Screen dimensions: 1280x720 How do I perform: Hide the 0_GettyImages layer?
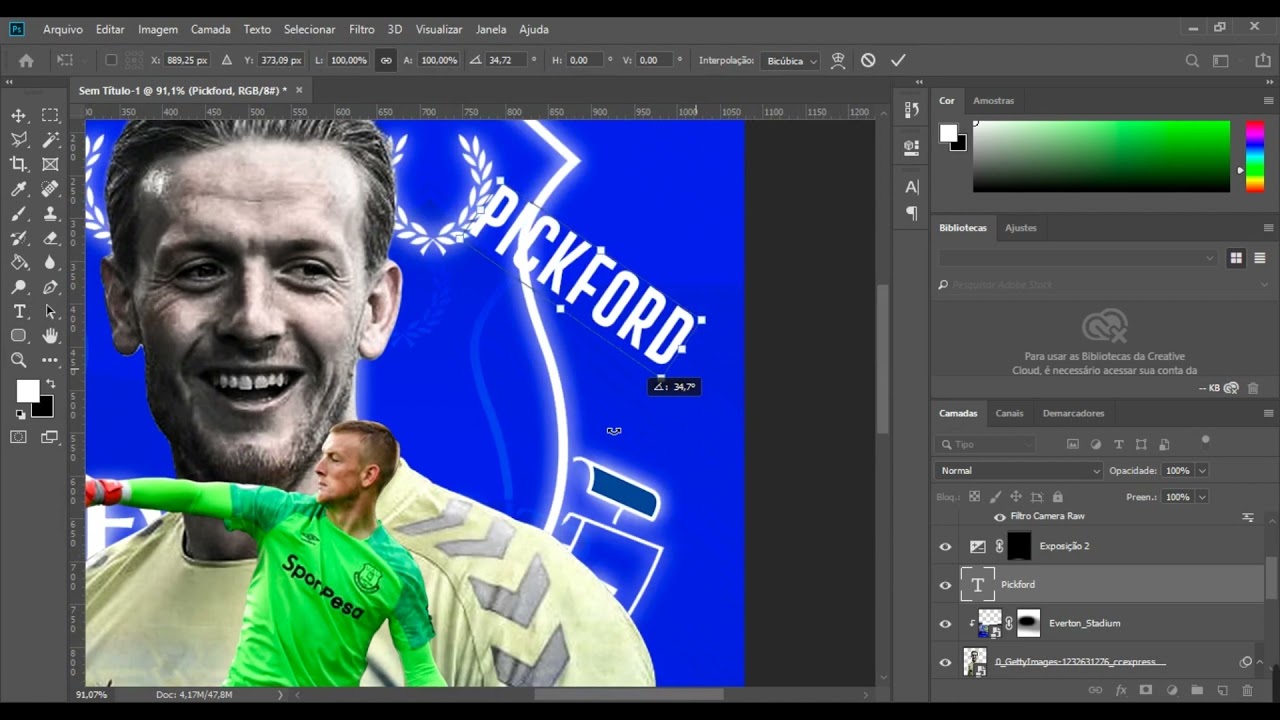[x=945, y=662]
